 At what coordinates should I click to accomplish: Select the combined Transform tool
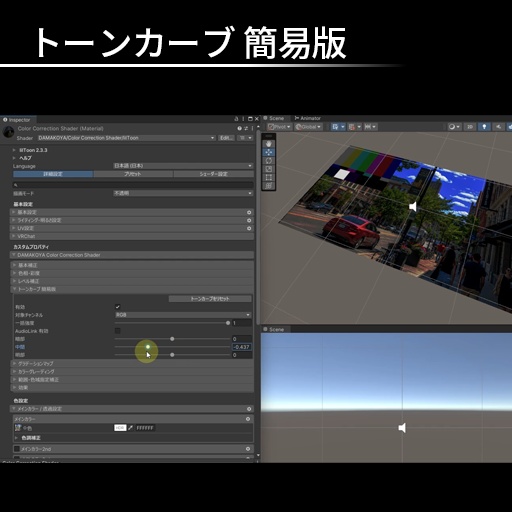[x=269, y=186]
